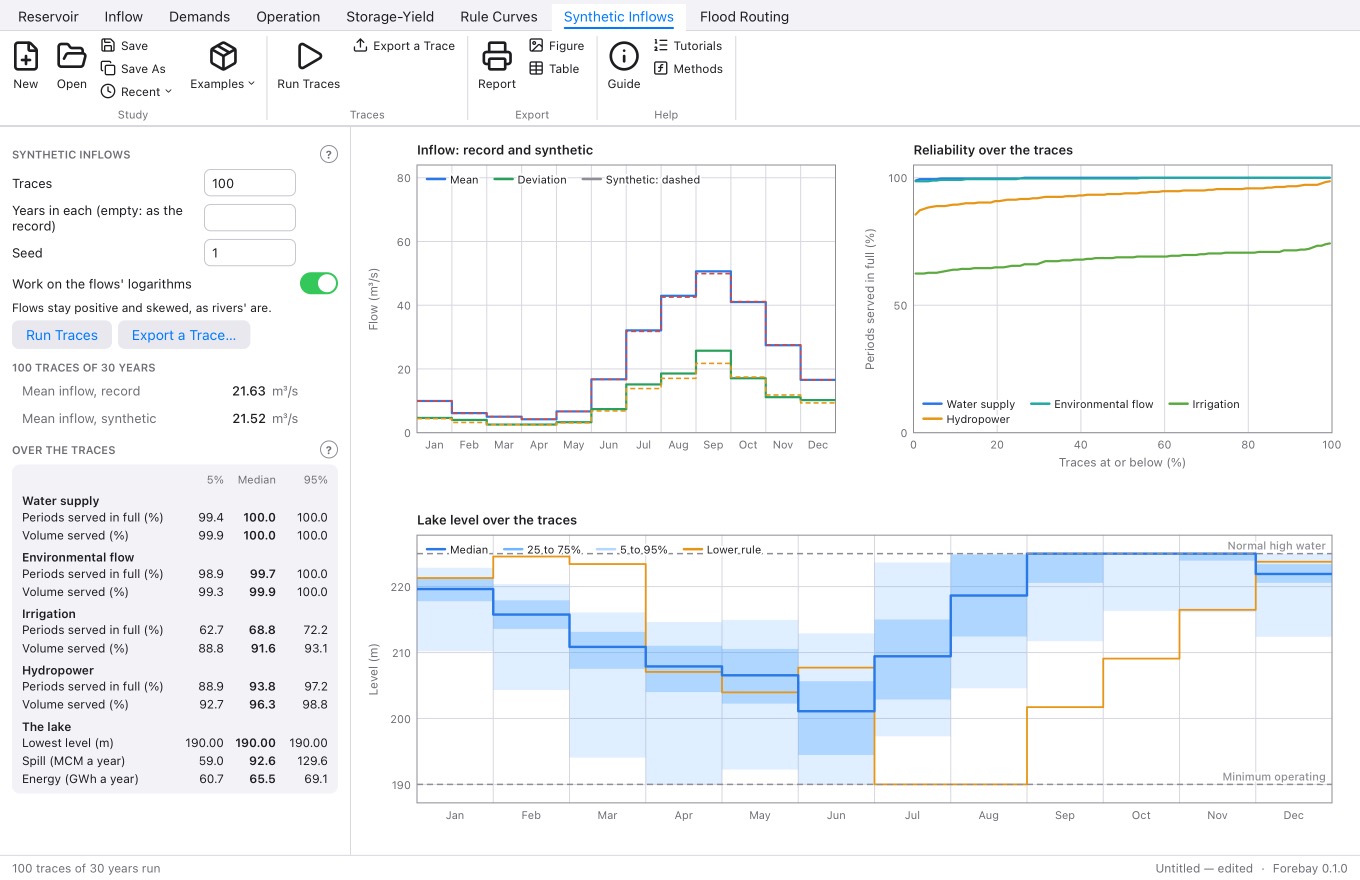Click the Export a Trace… side panel button
The image size is (1360, 880).
[184, 335]
